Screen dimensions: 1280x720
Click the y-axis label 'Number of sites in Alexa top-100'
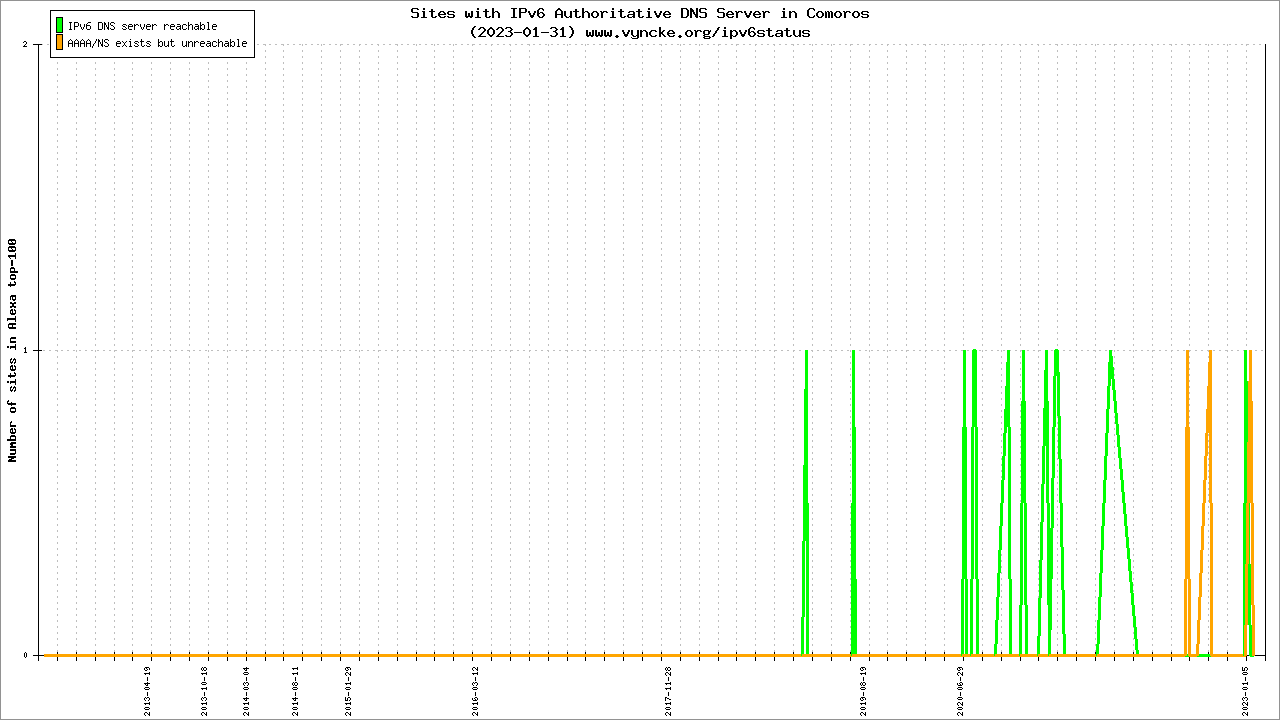(13, 350)
